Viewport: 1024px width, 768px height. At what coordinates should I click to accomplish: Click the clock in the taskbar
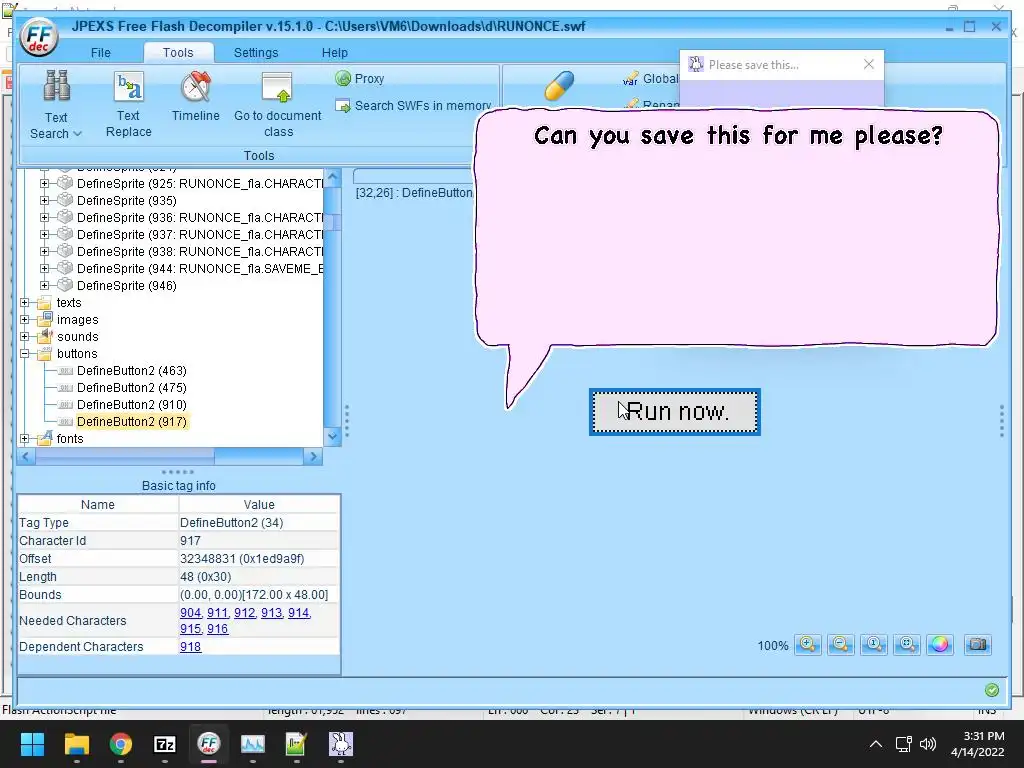pos(978,744)
